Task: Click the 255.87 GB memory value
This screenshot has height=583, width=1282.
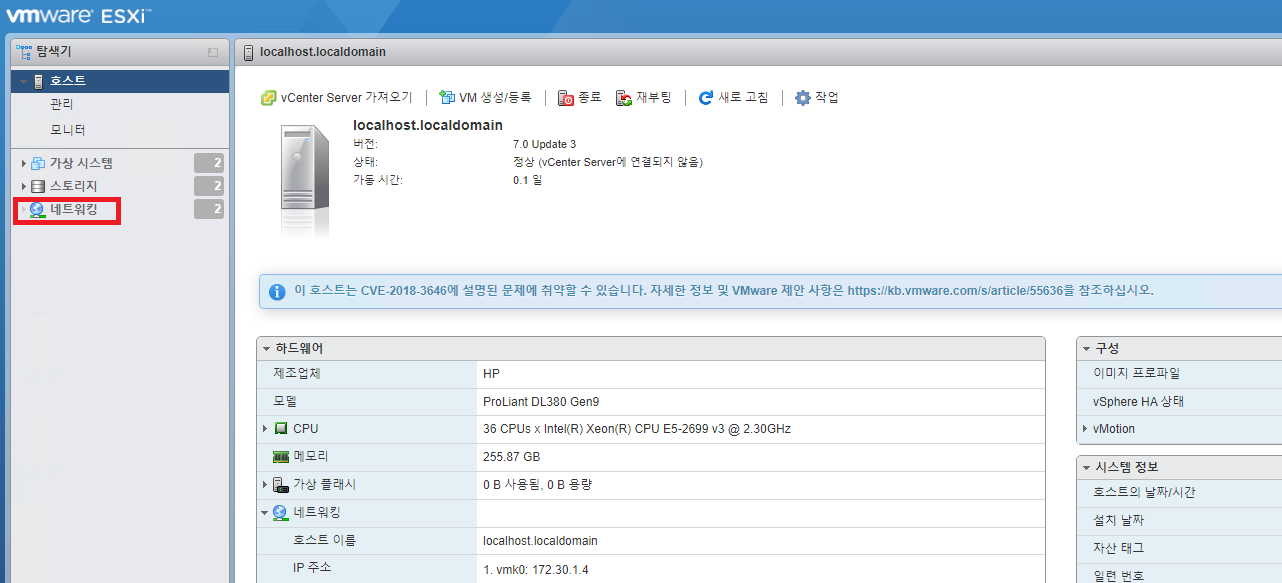Action: (511, 457)
